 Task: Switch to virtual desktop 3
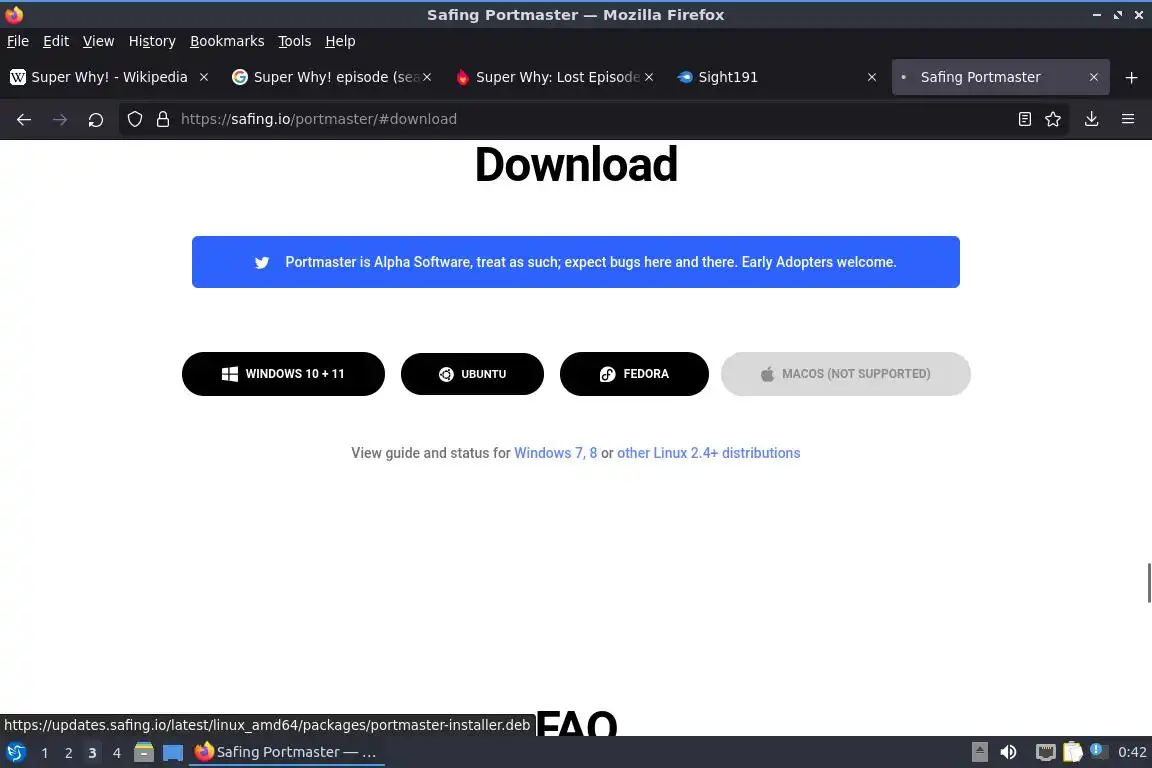pyautogui.click(x=92, y=753)
